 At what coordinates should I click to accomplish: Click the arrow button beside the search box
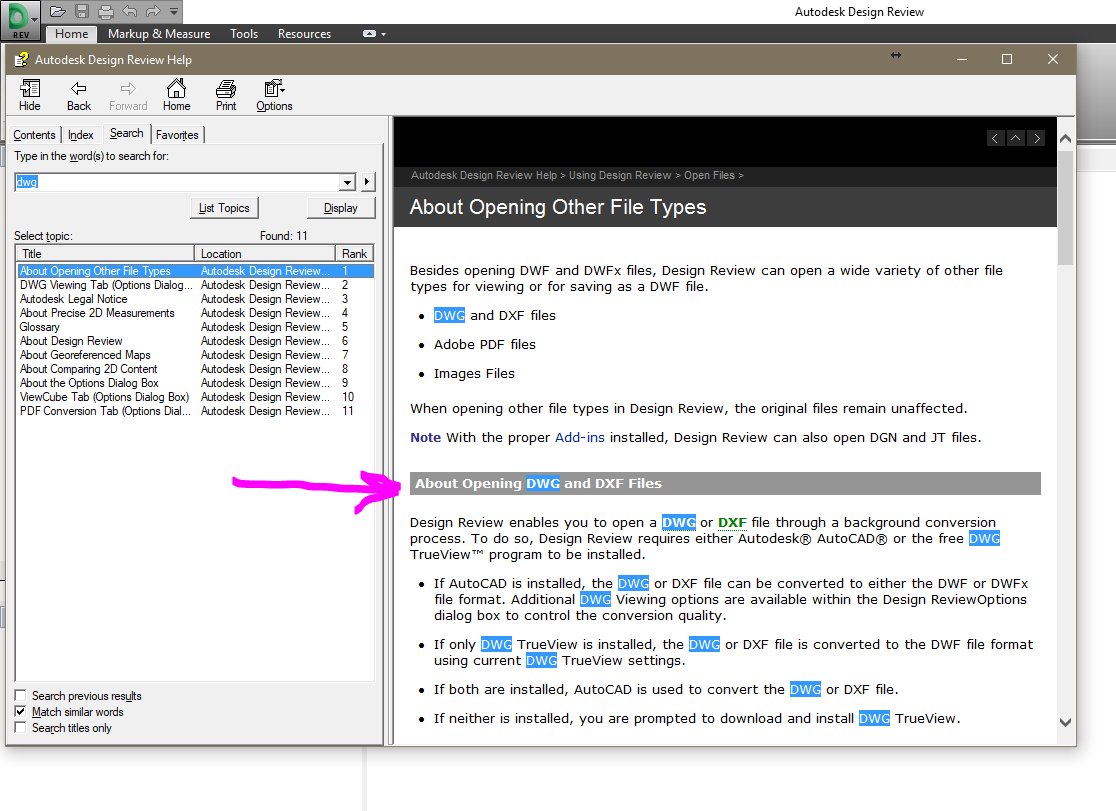(367, 182)
